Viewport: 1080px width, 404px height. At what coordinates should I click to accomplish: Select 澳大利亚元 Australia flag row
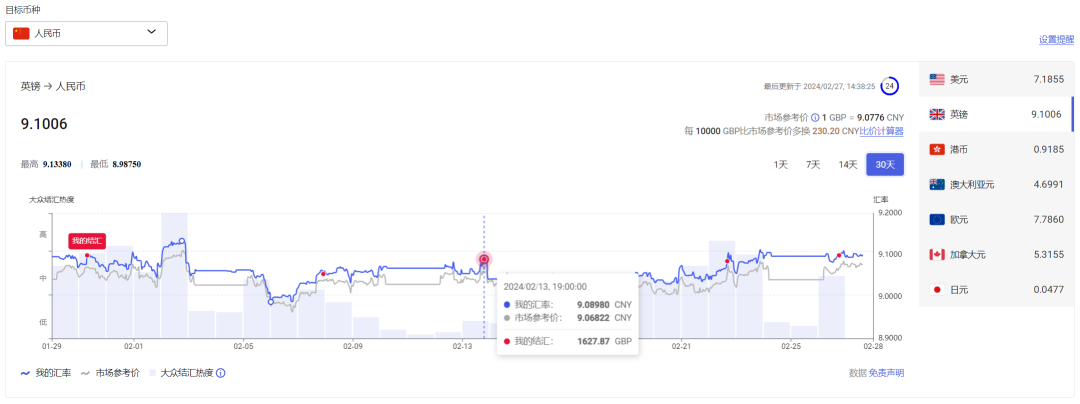993,184
